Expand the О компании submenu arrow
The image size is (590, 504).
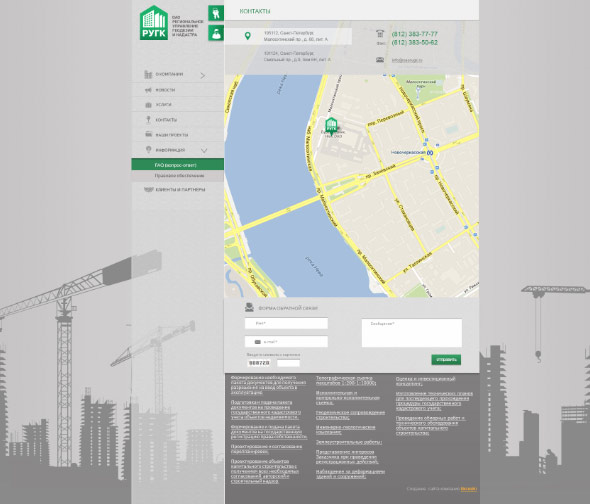coord(202,75)
